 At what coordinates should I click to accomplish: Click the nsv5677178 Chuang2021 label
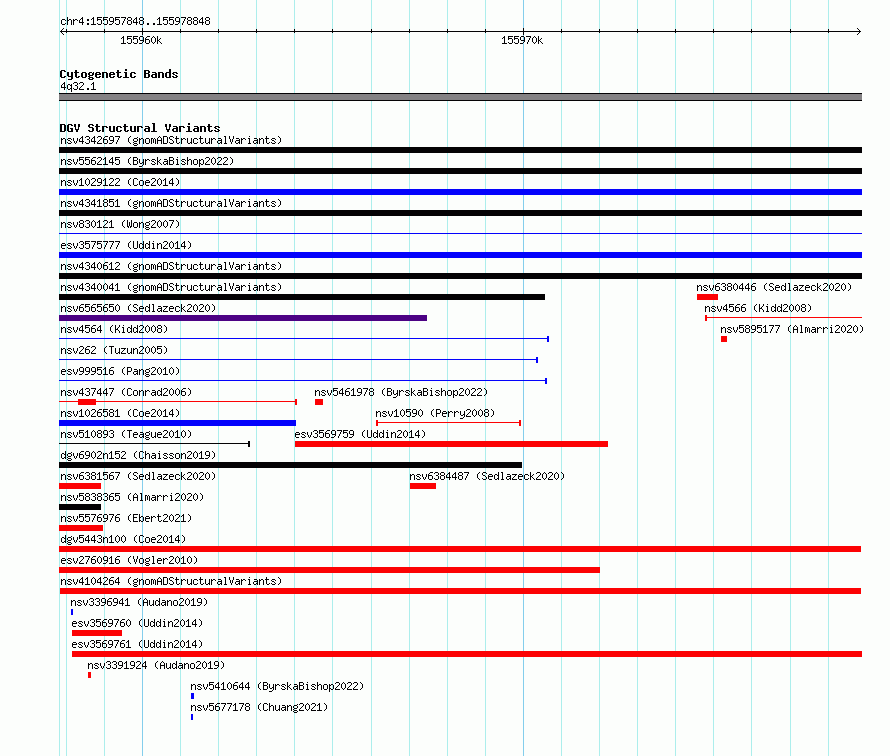(259, 707)
